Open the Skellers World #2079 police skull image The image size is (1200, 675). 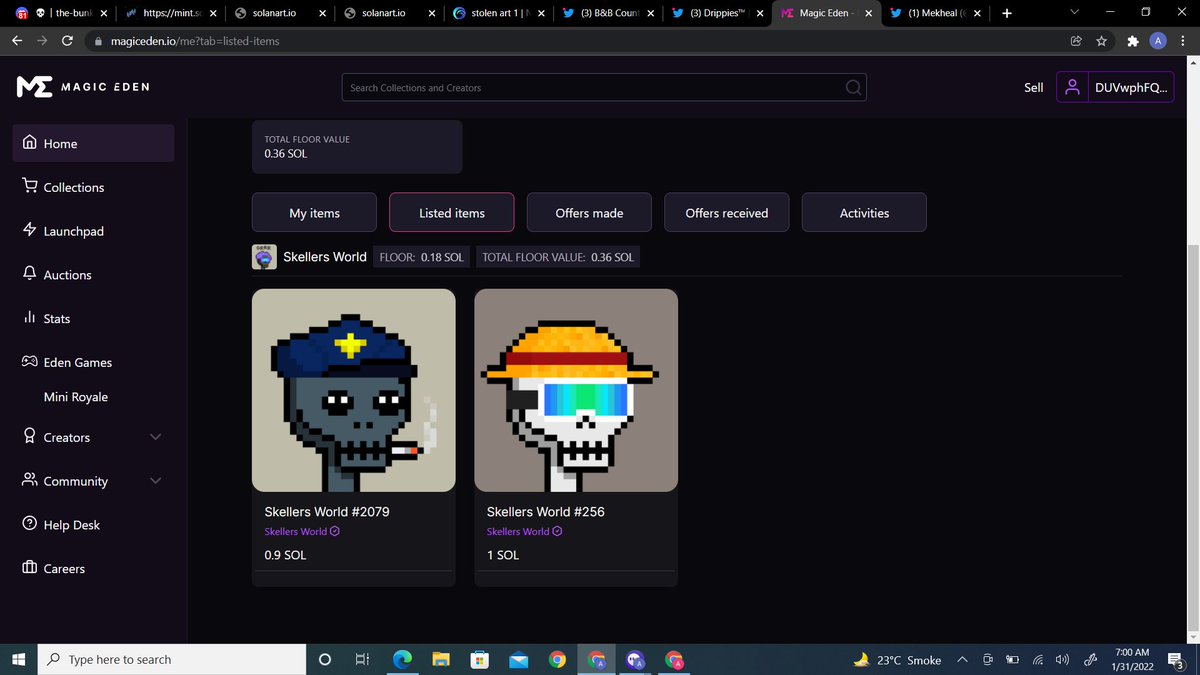tap(353, 390)
